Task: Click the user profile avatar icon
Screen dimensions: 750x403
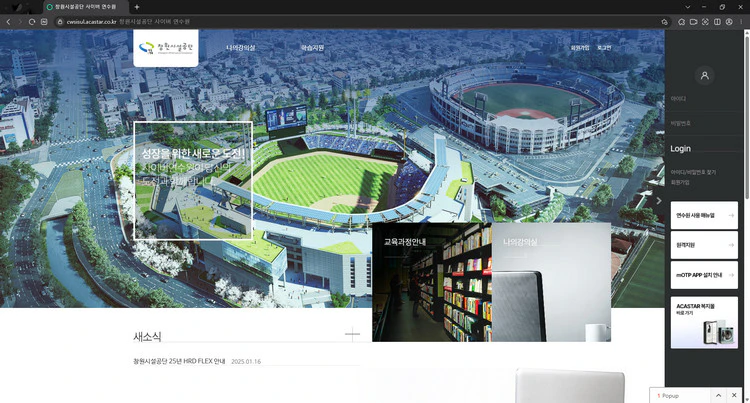Action: 705,75
